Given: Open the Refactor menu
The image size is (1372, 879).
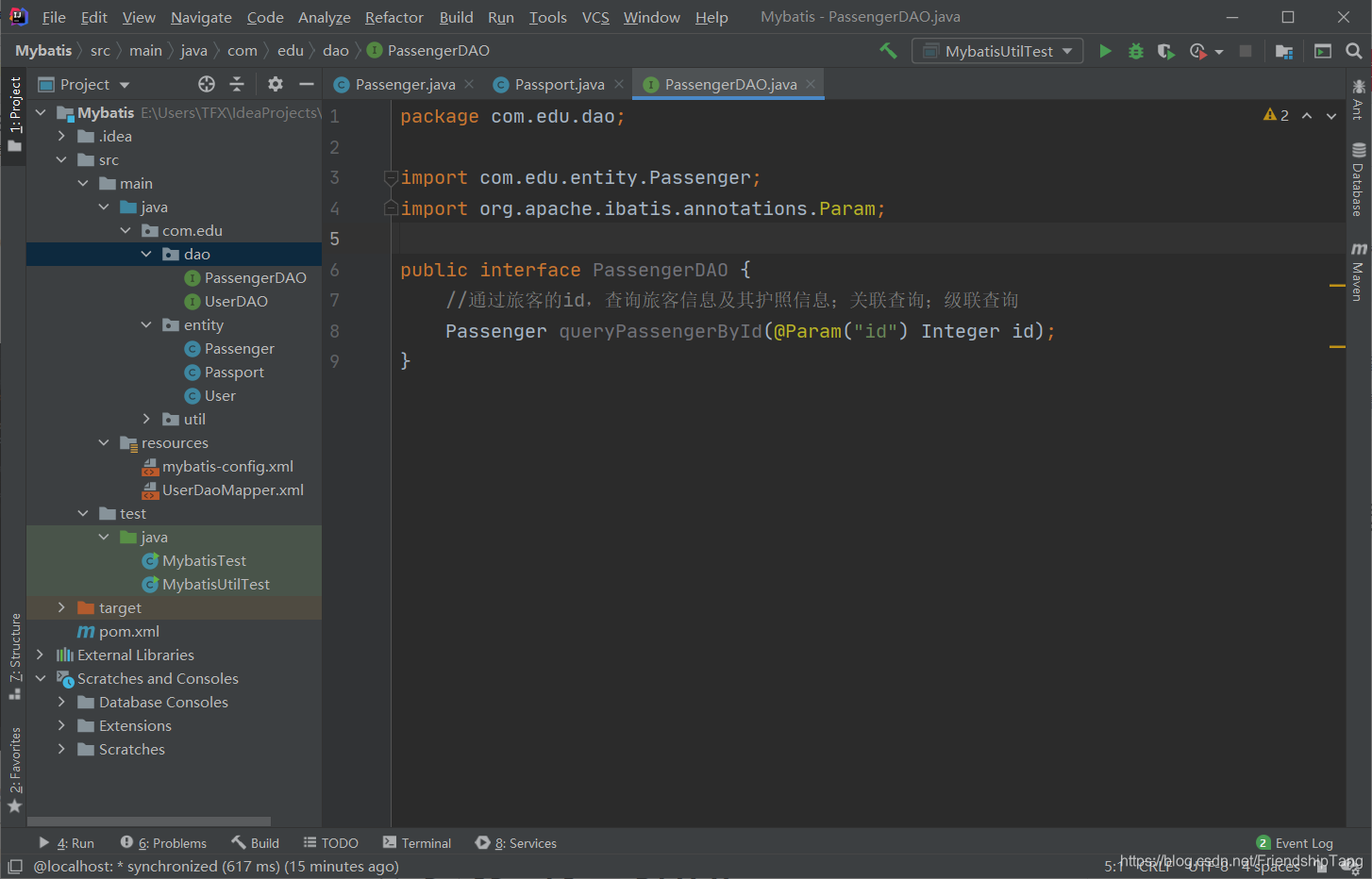Looking at the screenshot, I should pos(394,17).
